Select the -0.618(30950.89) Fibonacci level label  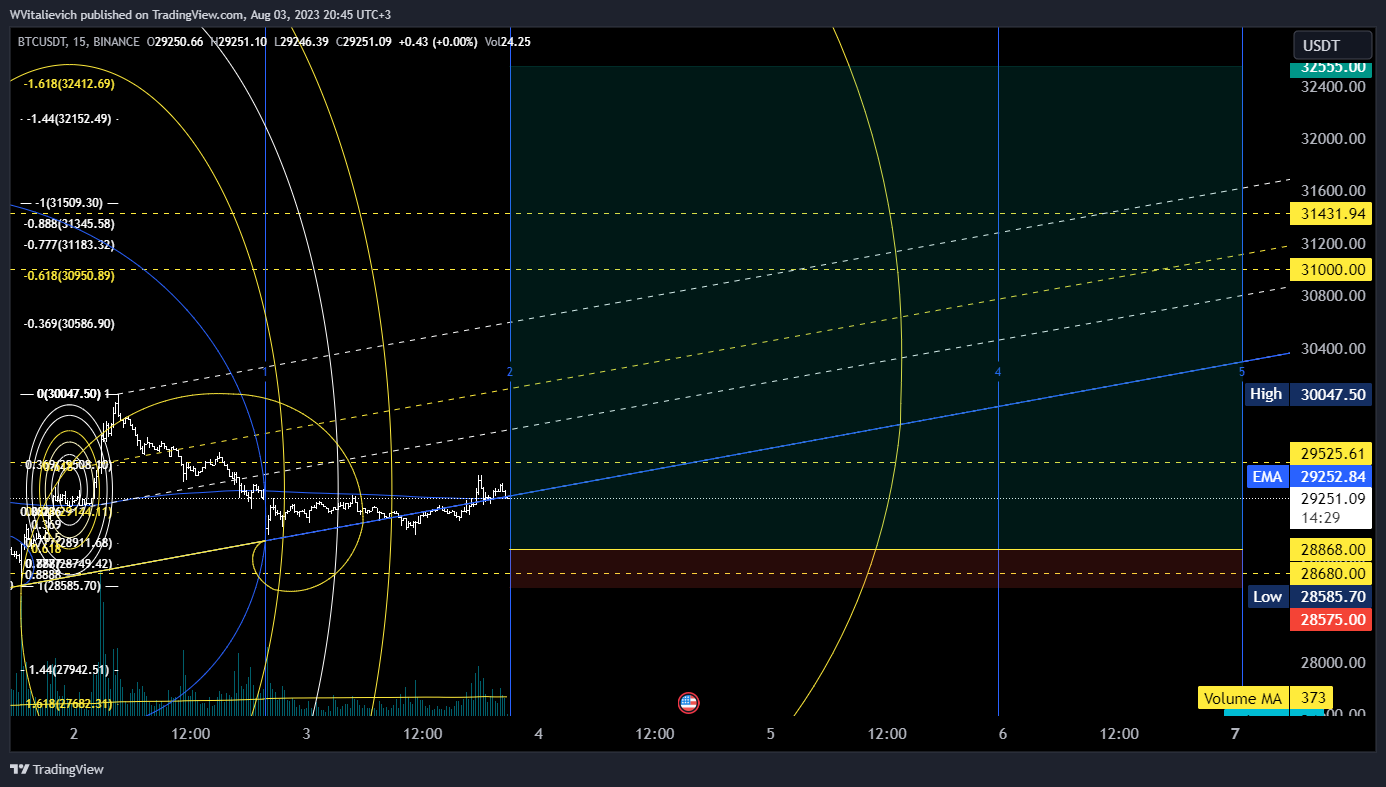pos(69,275)
